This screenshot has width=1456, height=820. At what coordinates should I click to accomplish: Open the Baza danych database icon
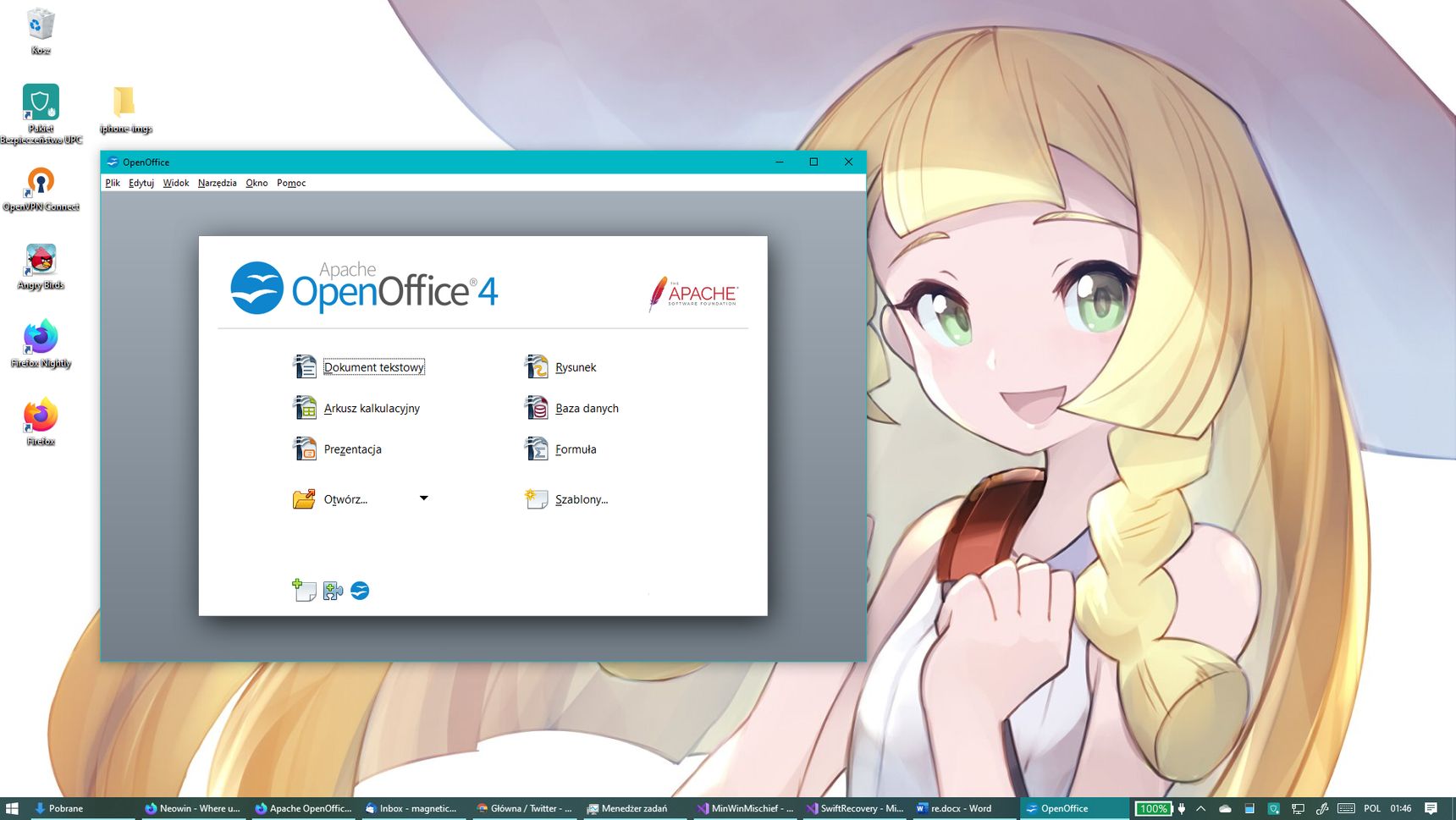click(x=536, y=408)
